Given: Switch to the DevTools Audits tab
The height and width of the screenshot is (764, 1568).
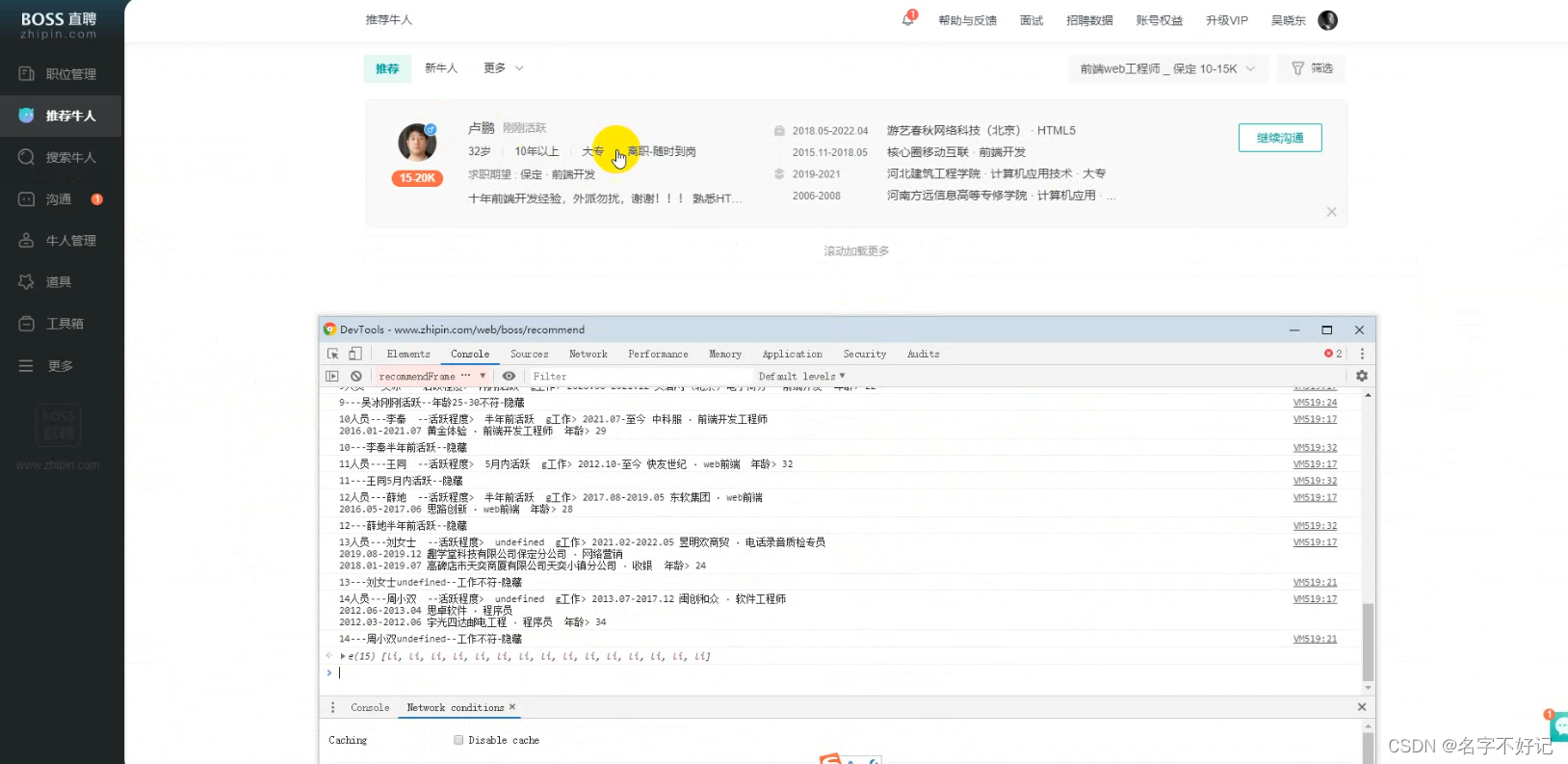Looking at the screenshot, I should click(923, 355).
